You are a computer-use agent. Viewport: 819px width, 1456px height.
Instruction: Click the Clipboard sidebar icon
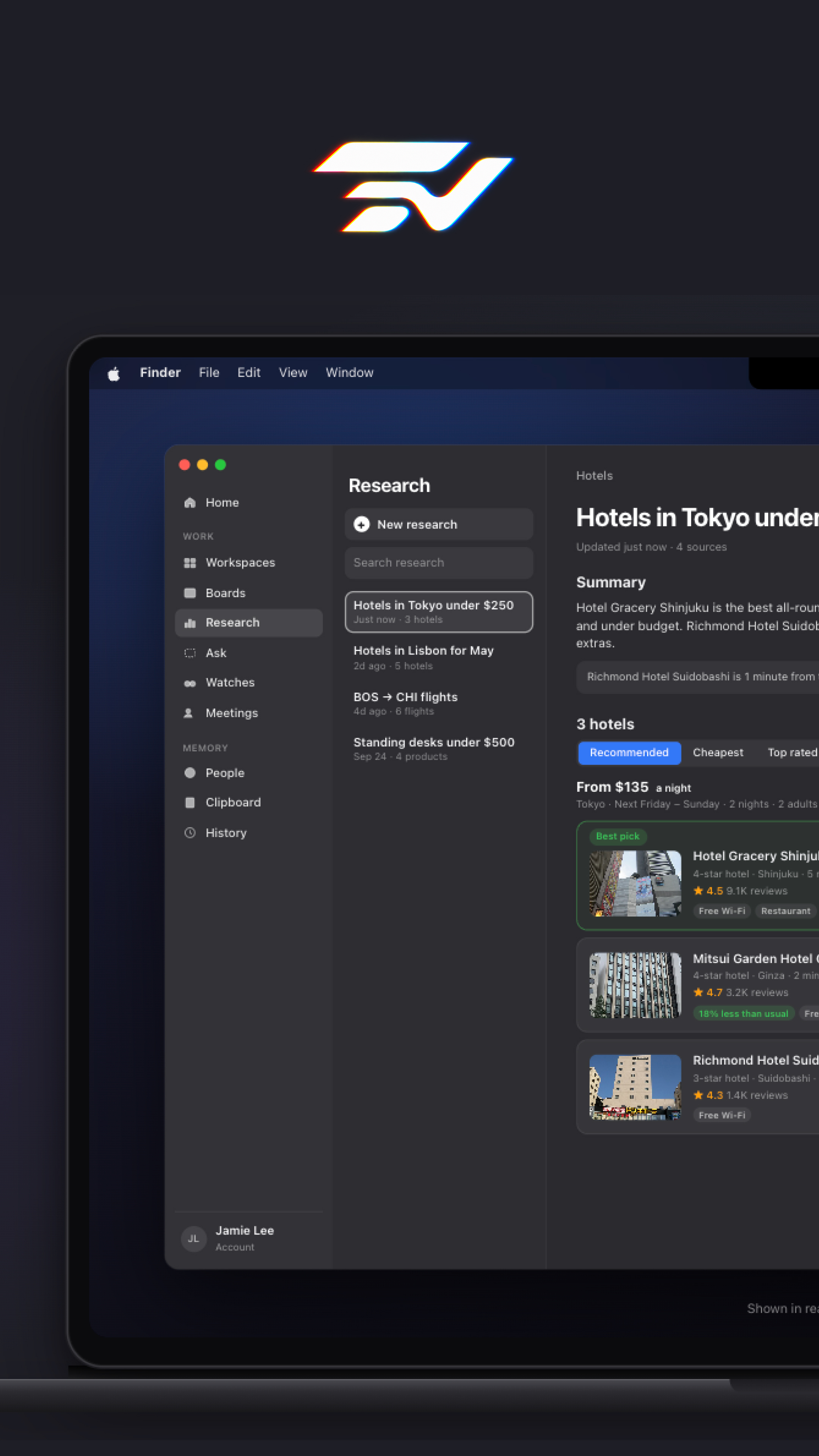click(190, 803)
